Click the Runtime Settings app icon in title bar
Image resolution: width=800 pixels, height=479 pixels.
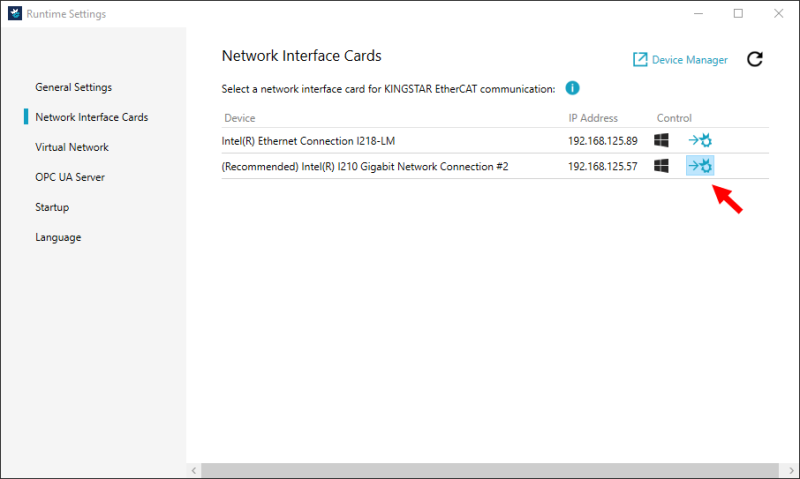13,14
